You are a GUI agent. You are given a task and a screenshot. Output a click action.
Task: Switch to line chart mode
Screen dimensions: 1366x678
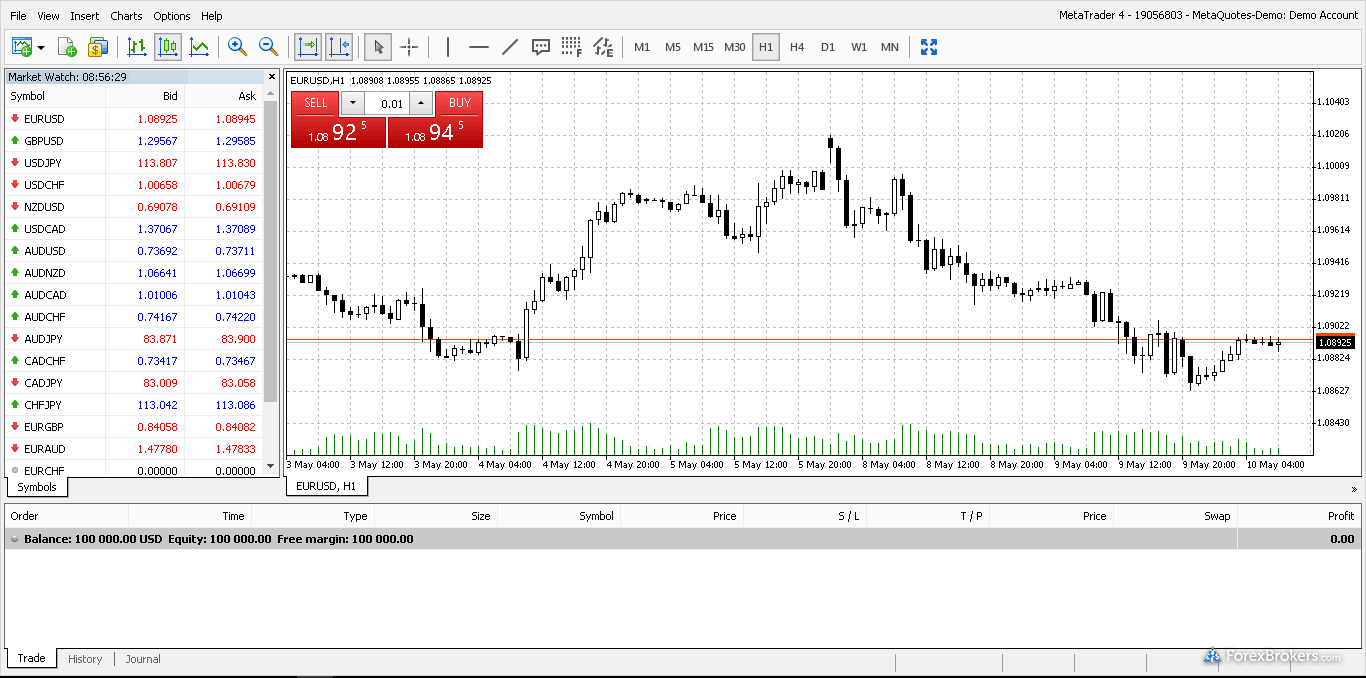point(199,46)
